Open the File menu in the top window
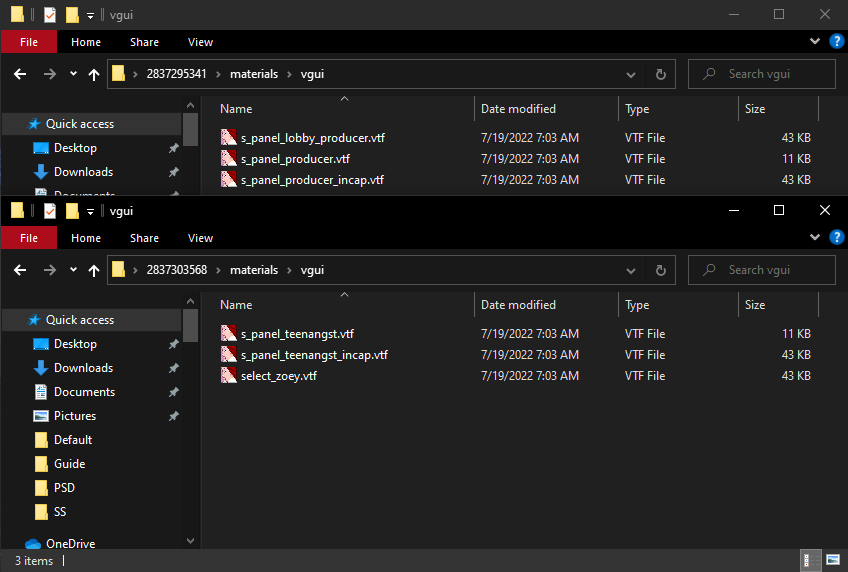 [29, 42]
